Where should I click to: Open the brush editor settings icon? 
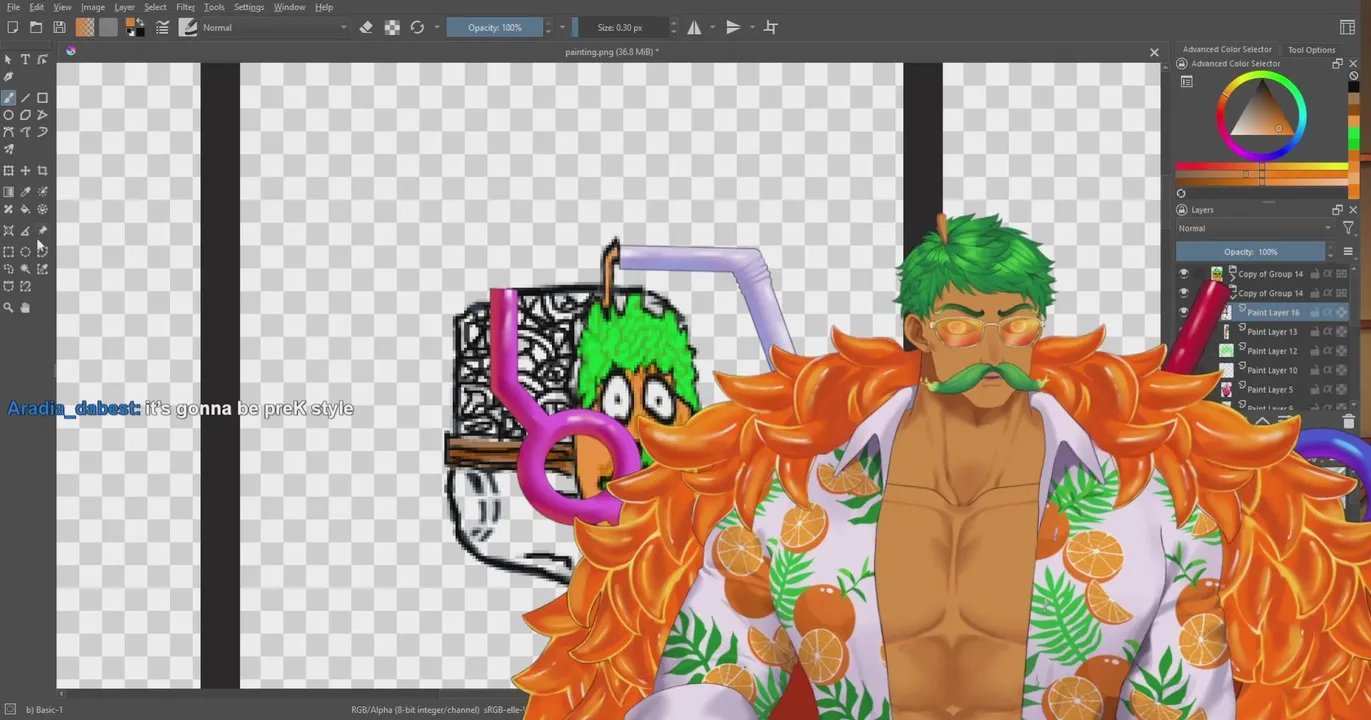point(162,28)
